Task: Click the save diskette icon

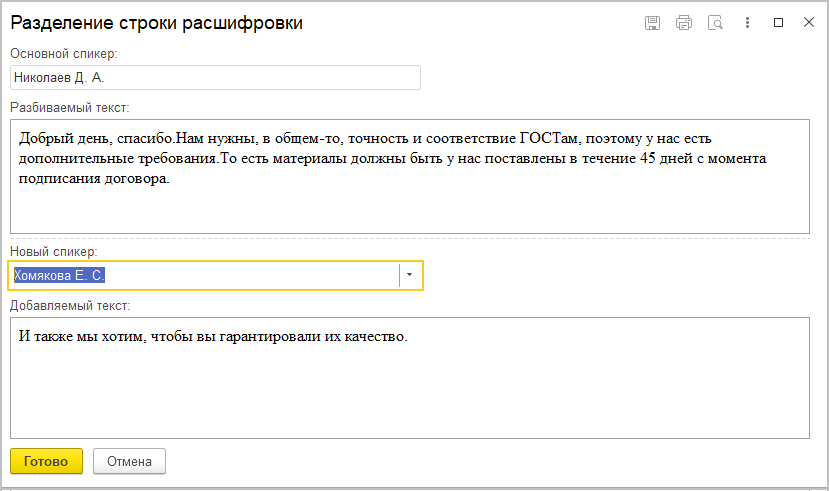Action: (653, 22)
